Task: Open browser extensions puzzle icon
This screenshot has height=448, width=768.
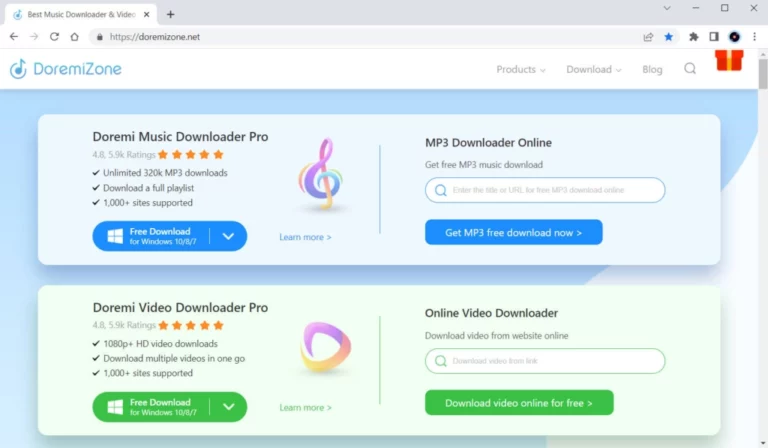Action: 694,37
